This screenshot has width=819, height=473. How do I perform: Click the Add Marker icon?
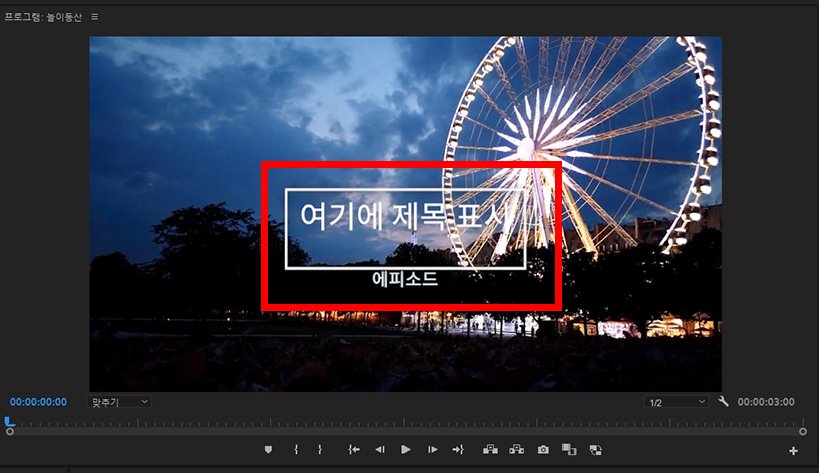(268, 450)
